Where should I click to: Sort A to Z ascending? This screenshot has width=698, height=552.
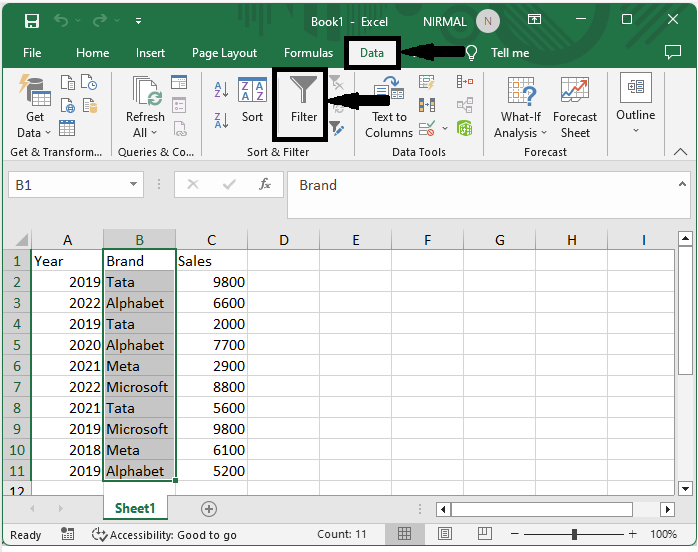[222, 90]
